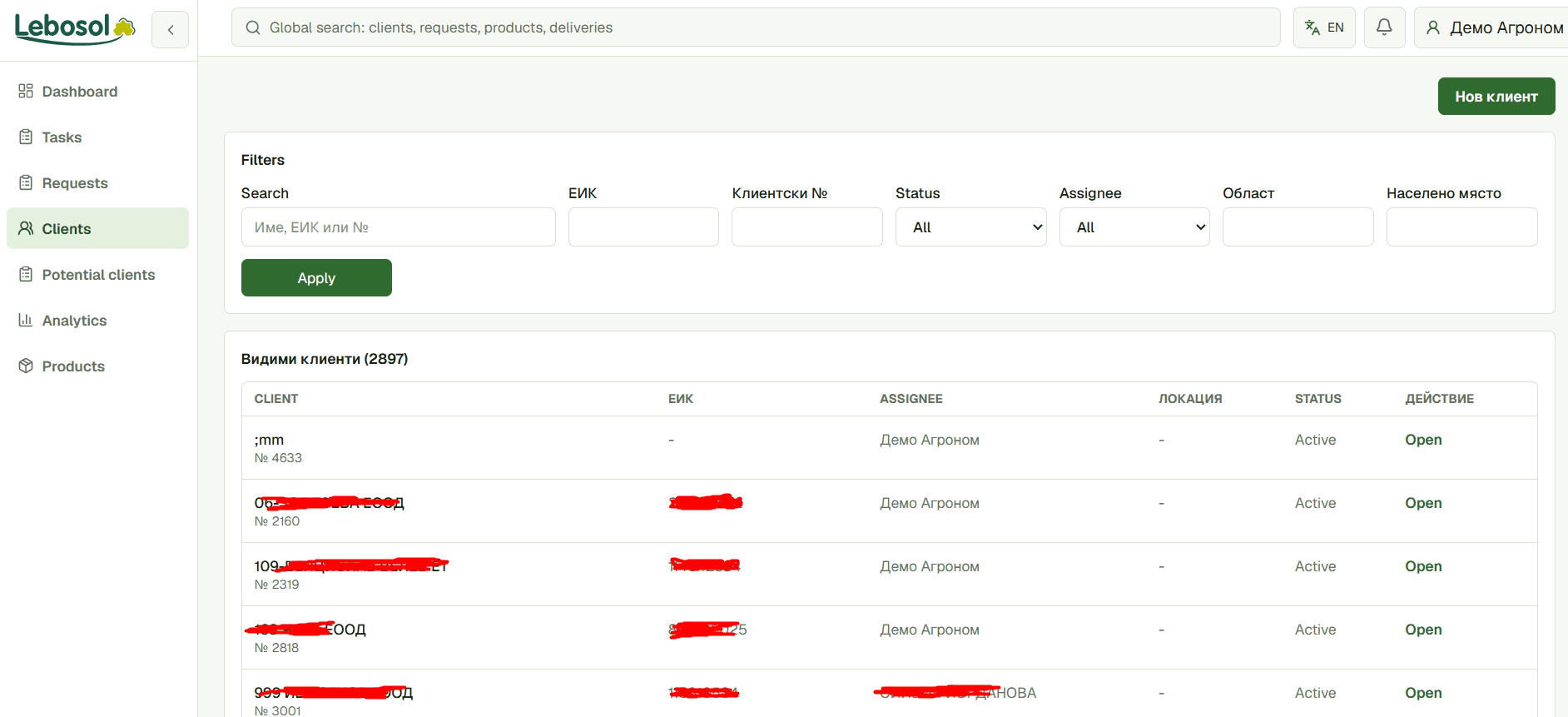Click the Filters heading

click(x=263, y=160)
